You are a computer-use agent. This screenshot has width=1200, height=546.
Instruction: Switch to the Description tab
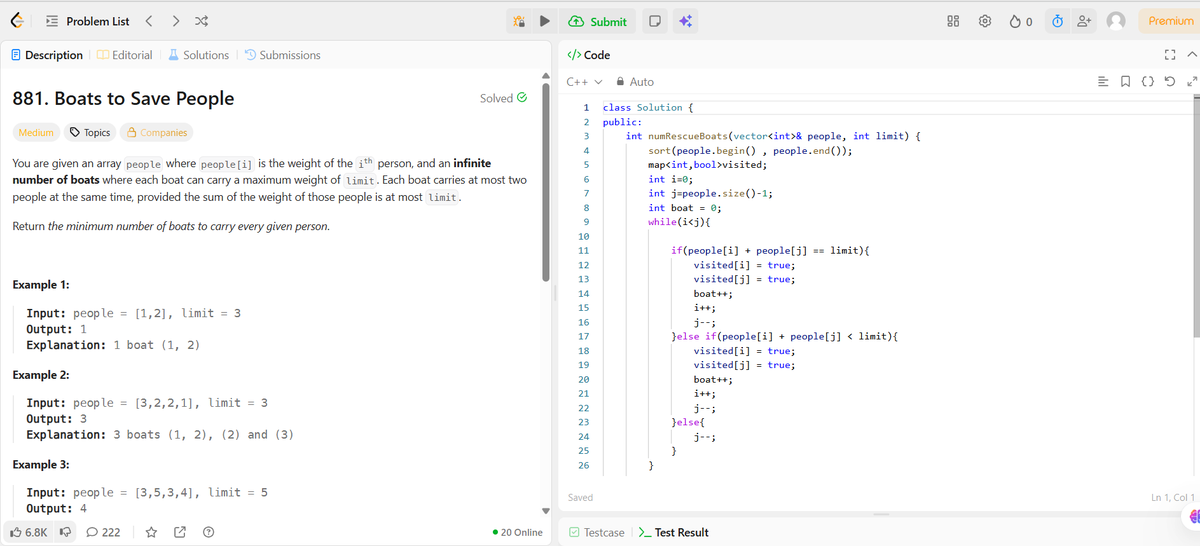[x=47, y=55]
